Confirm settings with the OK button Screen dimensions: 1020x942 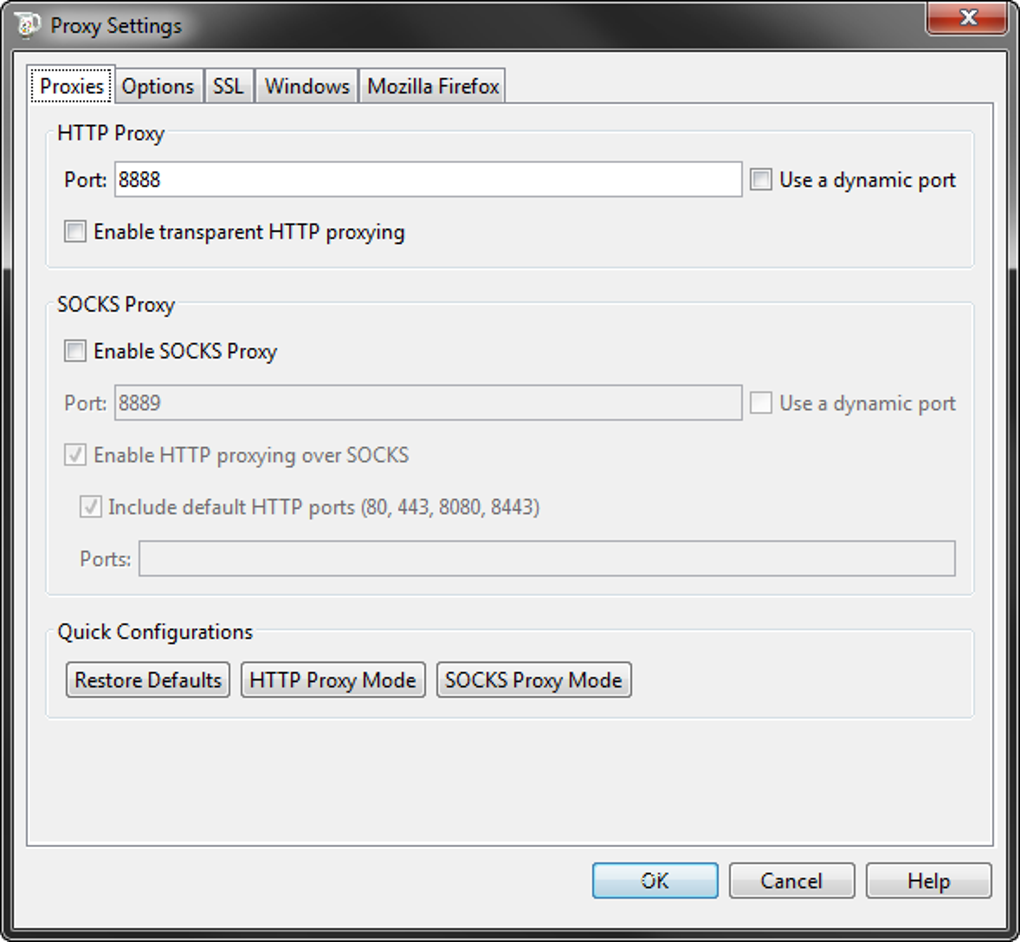655,881
